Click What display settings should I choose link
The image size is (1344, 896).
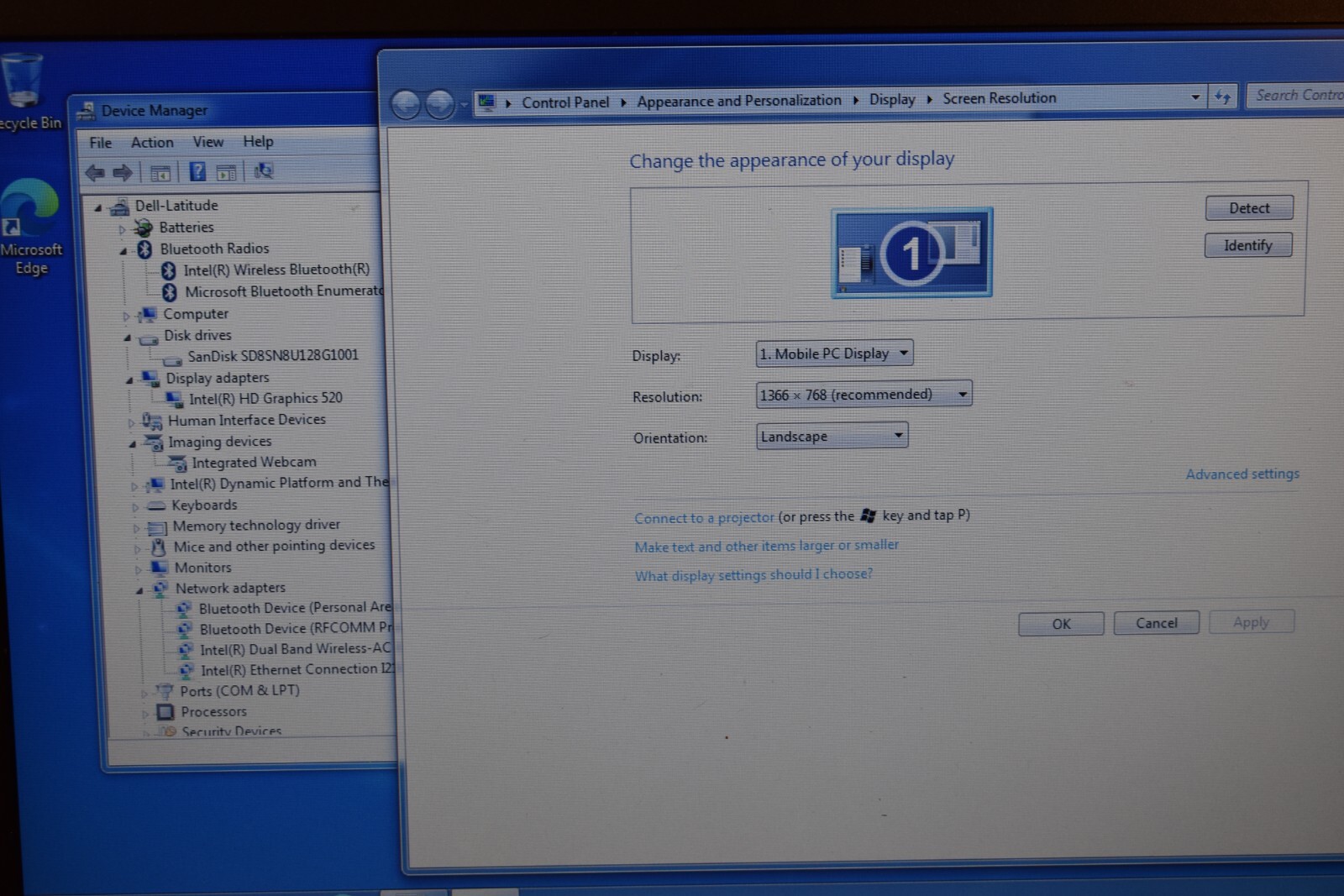pos(753,575)
